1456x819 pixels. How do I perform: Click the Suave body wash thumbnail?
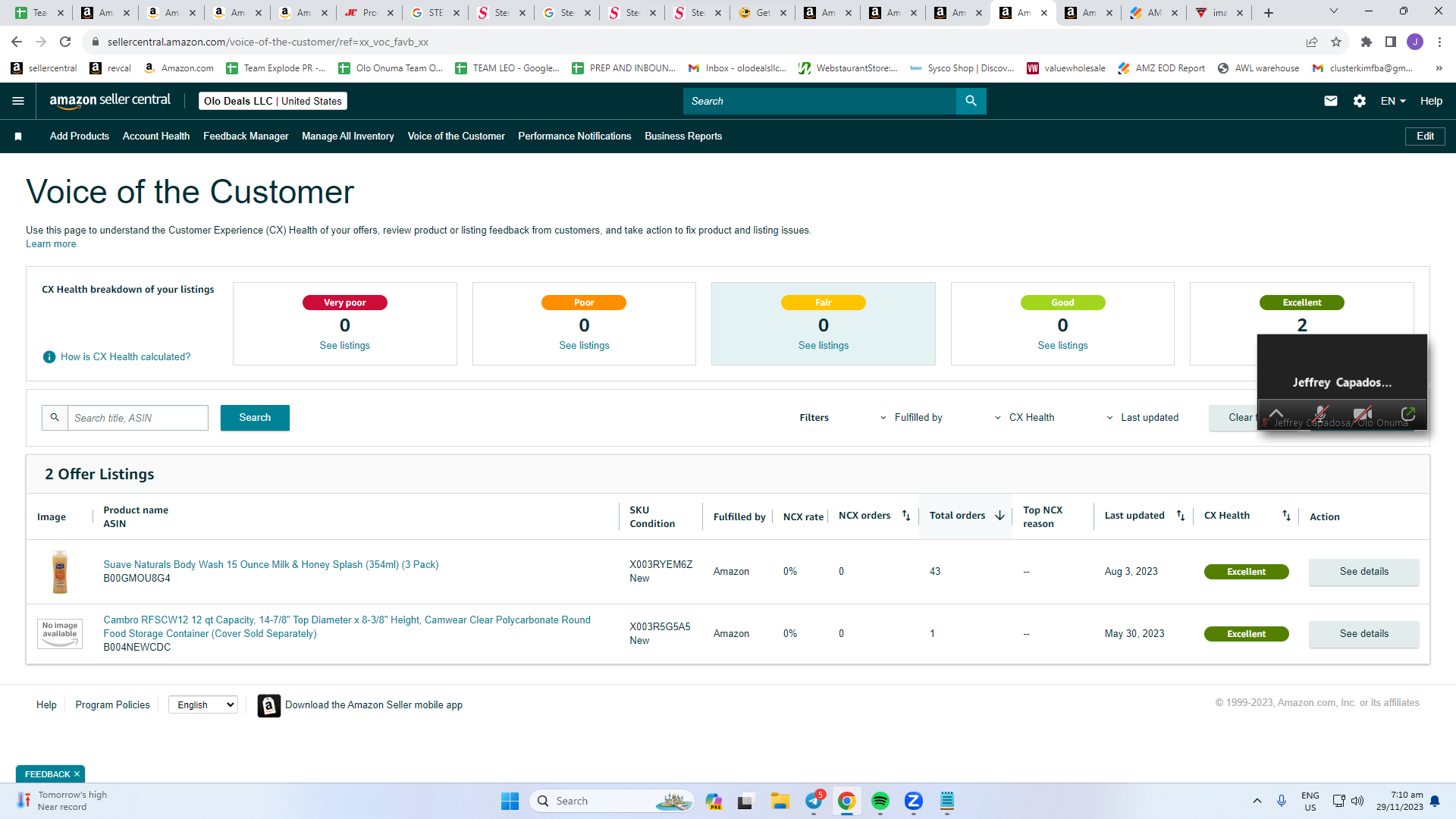[60, 572]
